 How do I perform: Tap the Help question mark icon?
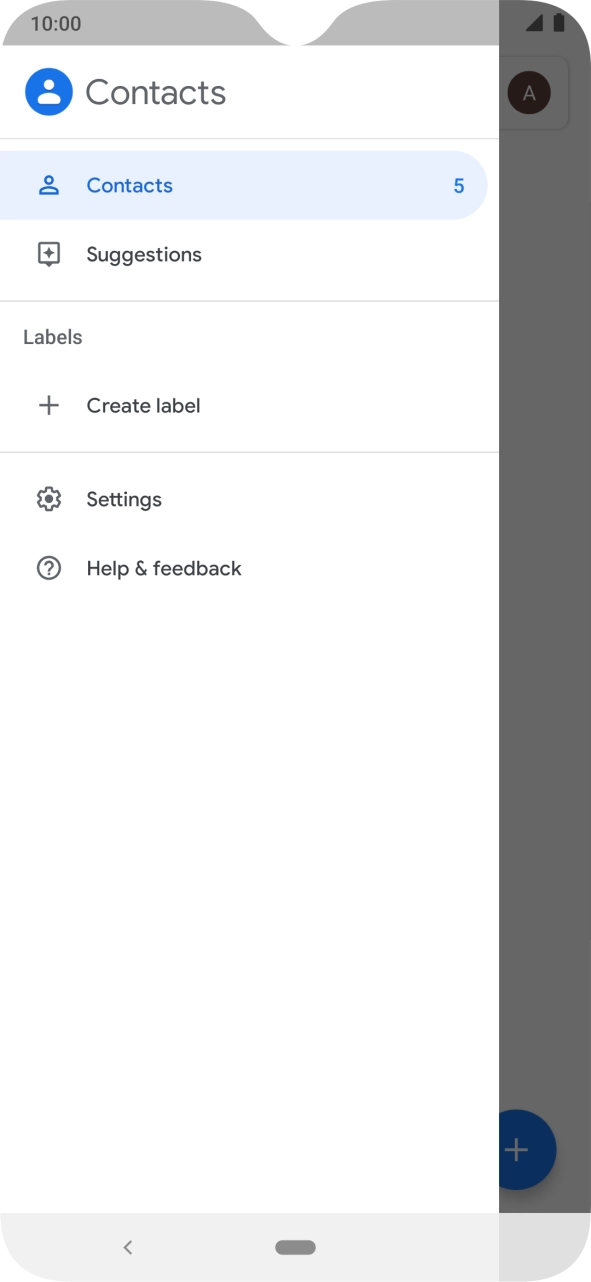(49, 568)
